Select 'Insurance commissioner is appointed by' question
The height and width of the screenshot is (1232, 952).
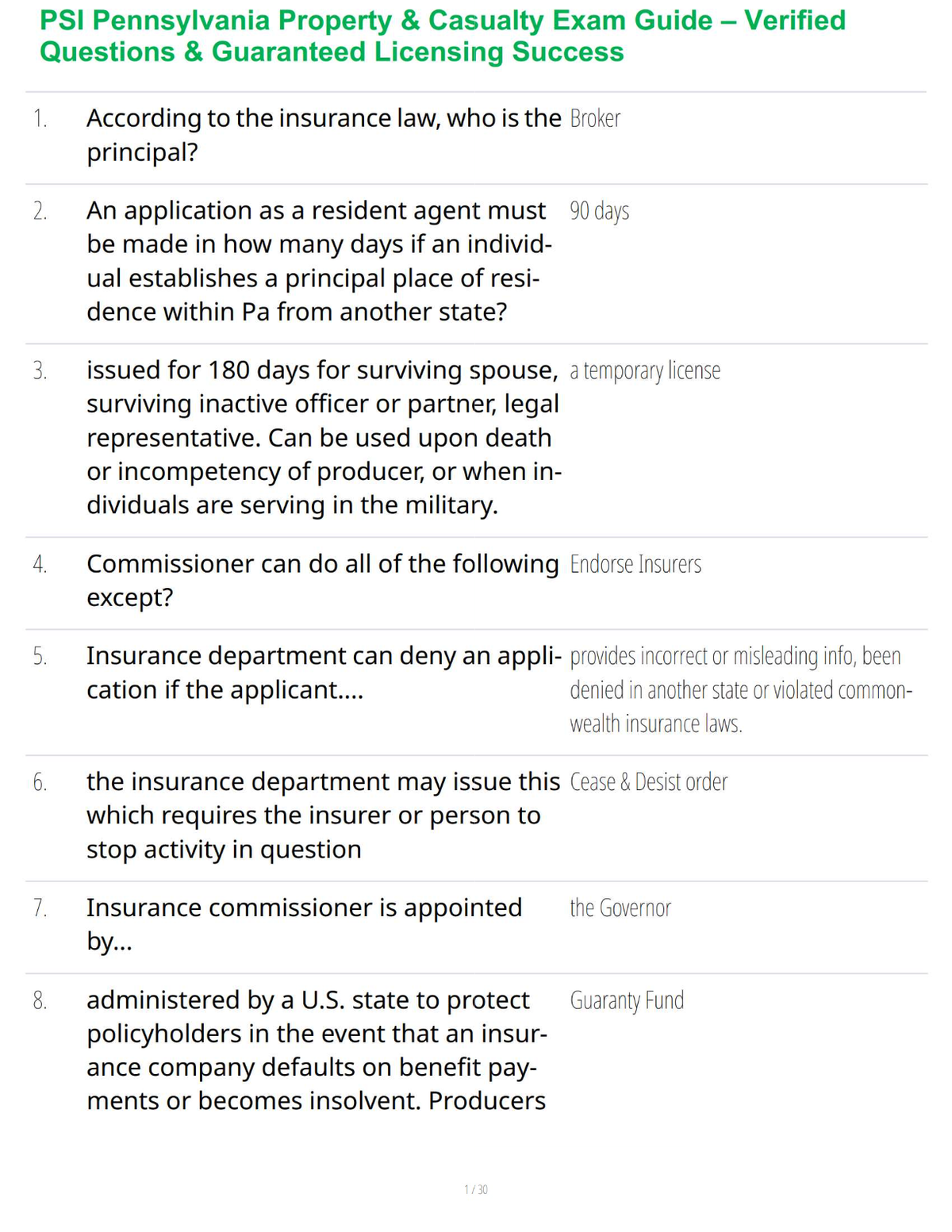pyautogui.click(x=305, y=924)
